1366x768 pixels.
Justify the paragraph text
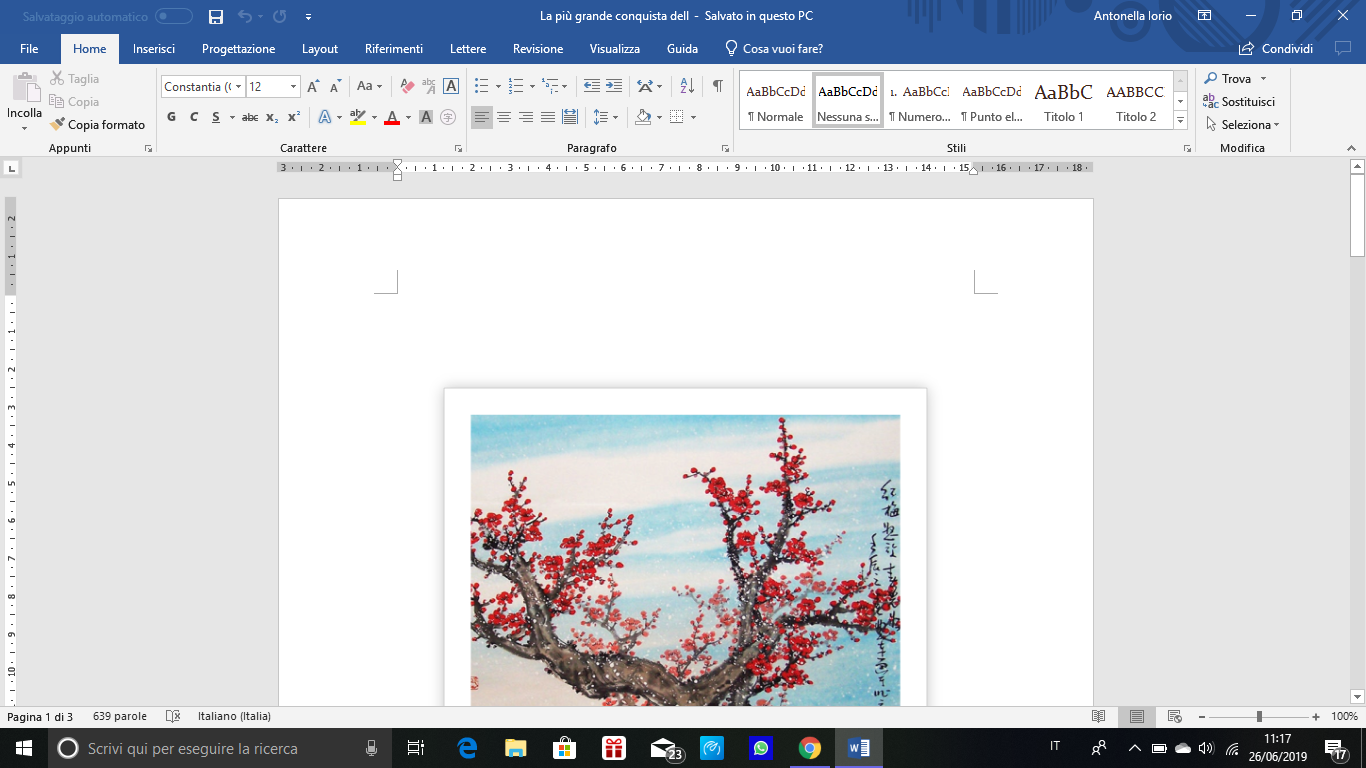click(x=548, y=117)
